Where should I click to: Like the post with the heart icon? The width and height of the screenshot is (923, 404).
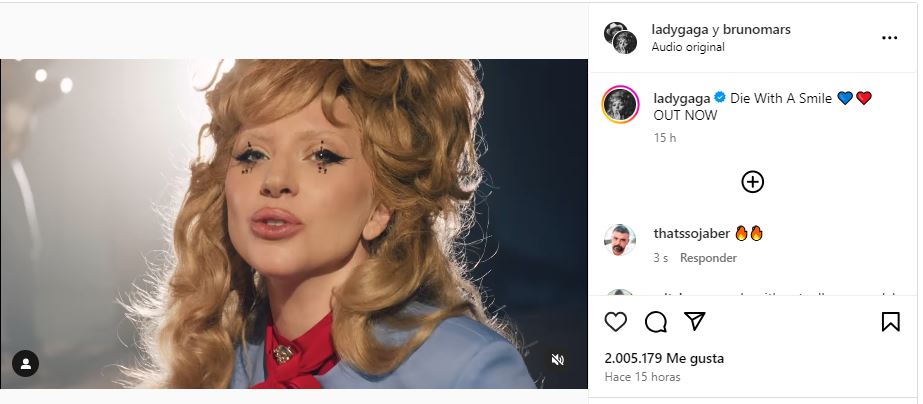(616, 322)
